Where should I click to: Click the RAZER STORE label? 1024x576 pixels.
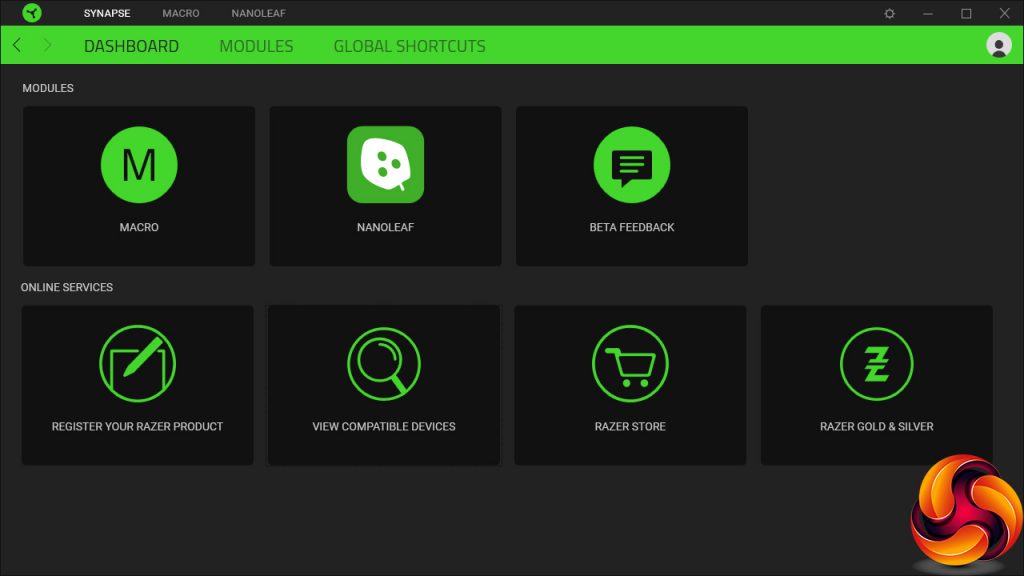pos(630,426)
